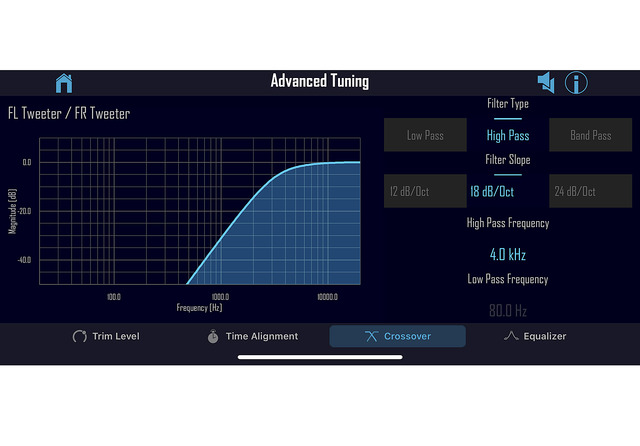The height and width of the screenshot is (446, 640).
Task: Select the Low Pass filter type
Action: point(425,135)
